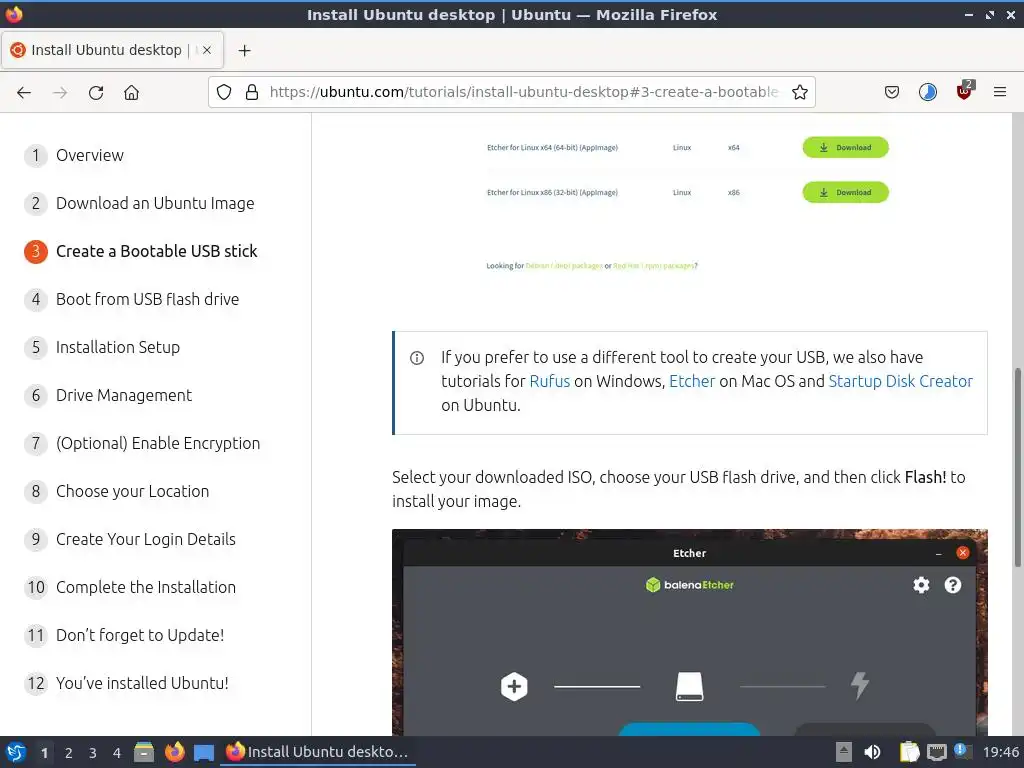Screen dimensions: 1024x768
Task: Reload the current page
Action: click(96, 93)
